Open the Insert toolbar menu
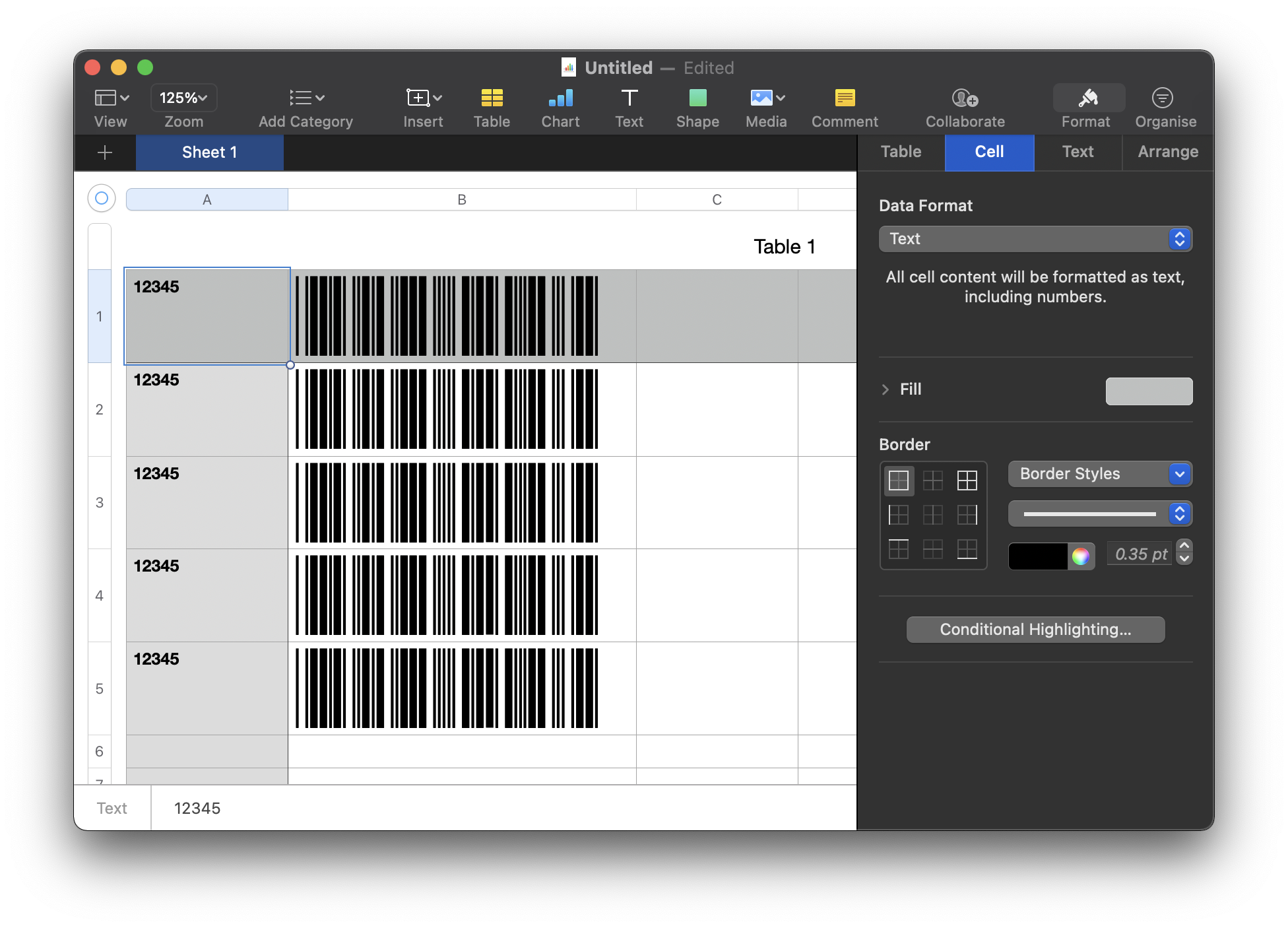1288x928 pixels. click(x=423, y=98)
